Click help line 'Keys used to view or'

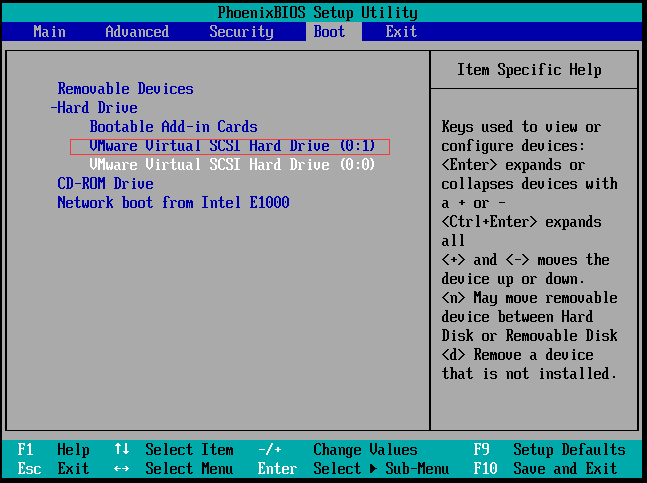click(x=521, y=127)
